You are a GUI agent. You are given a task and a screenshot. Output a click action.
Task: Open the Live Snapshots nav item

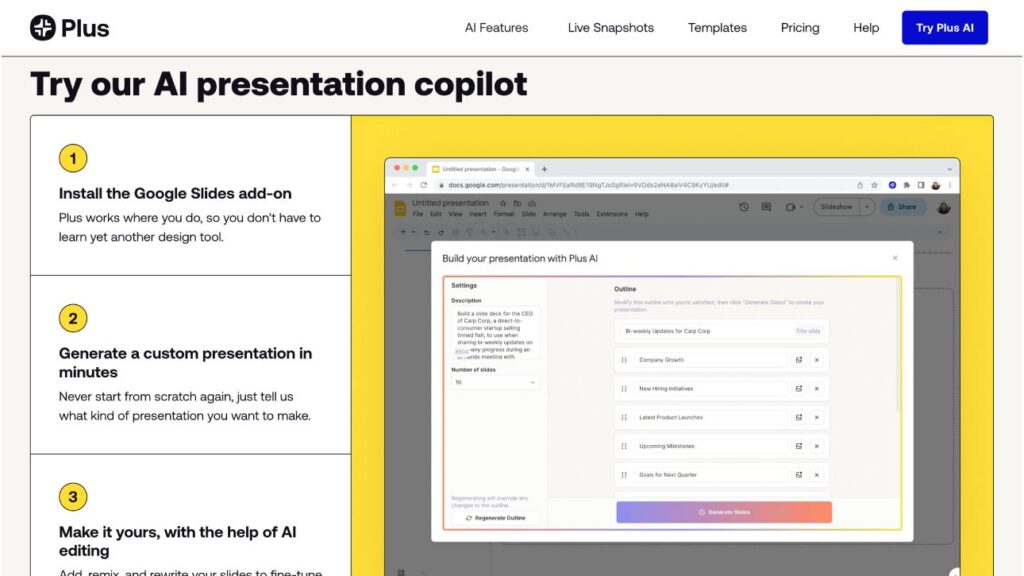click(x=611, y=27)
